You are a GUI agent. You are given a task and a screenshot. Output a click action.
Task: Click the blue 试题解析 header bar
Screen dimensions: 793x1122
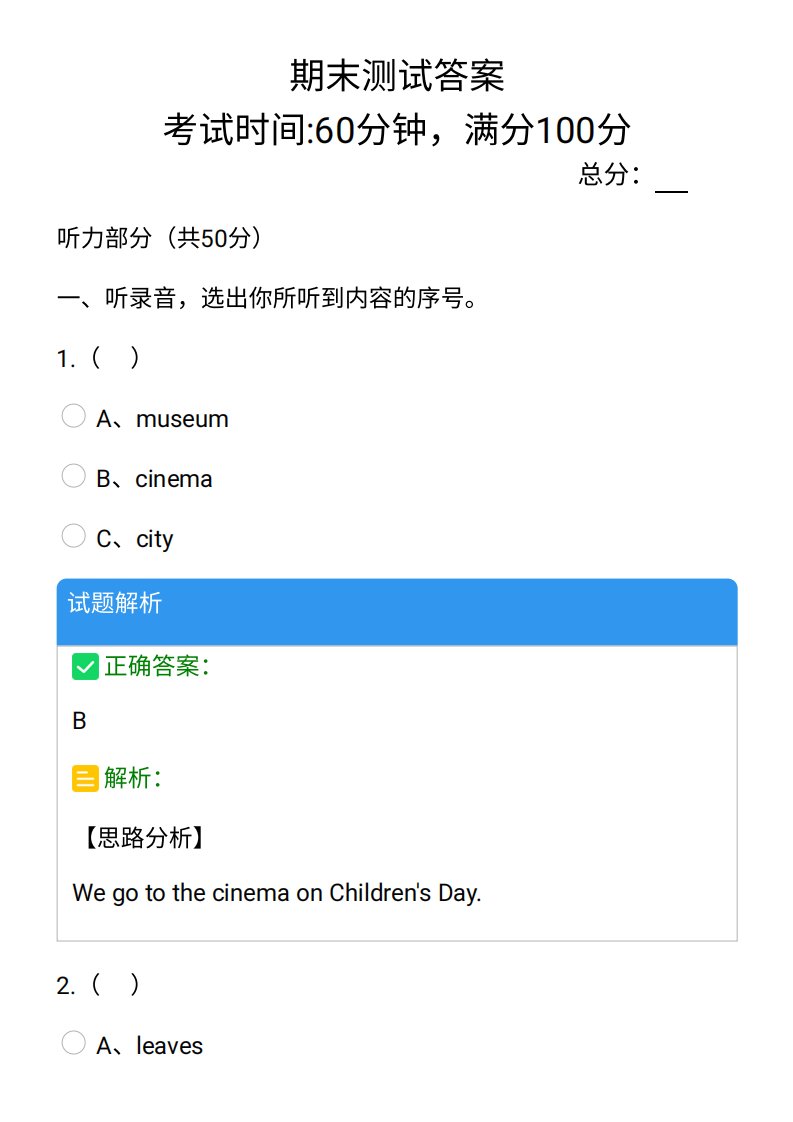pyautogui.click(x=397, y=612)
